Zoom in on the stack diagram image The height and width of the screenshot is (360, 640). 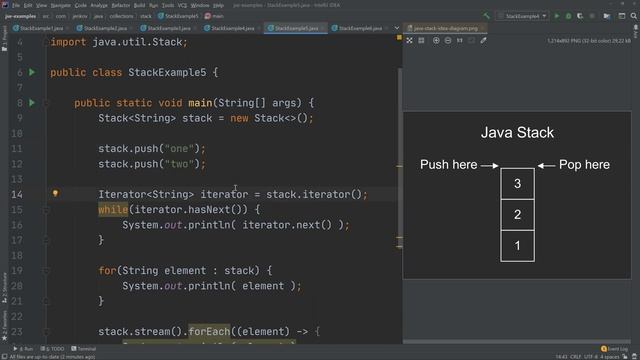436,40
